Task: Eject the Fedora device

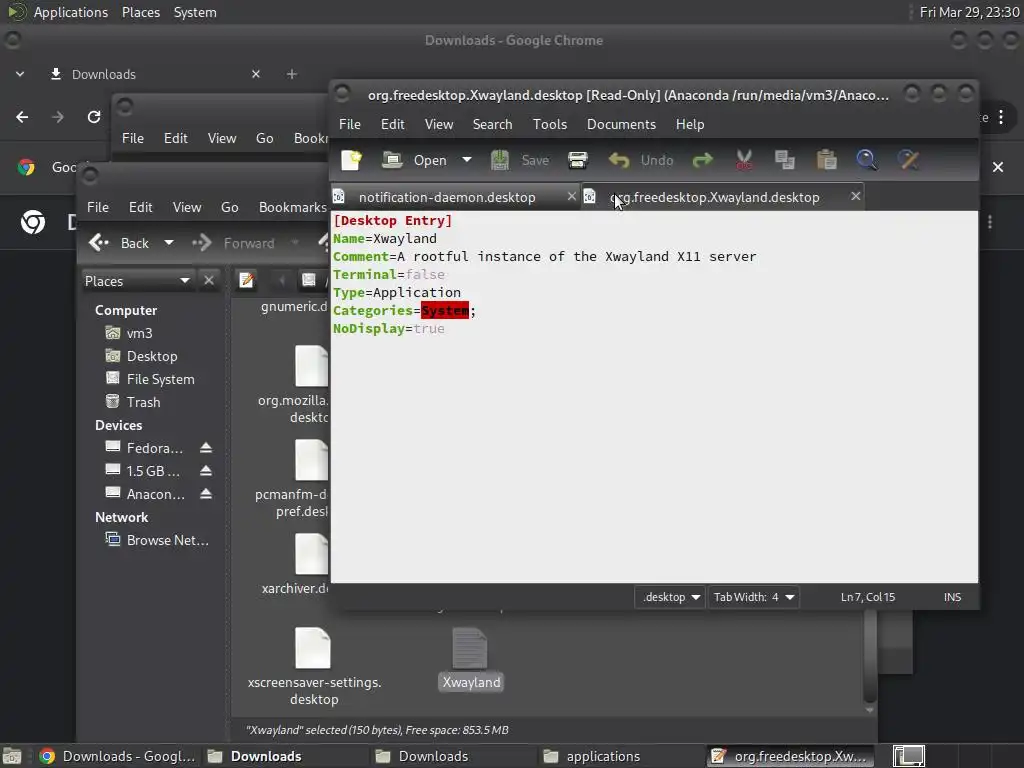Action: (206, 448)
